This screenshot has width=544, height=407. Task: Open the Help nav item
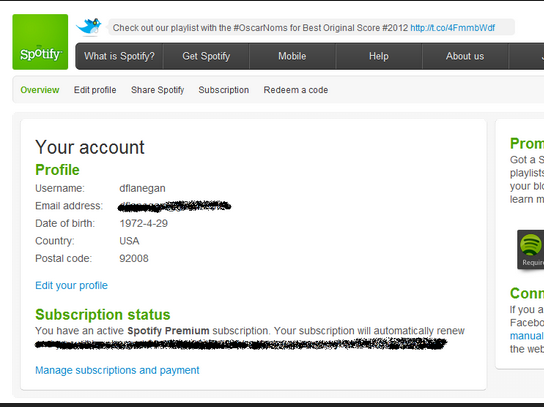point(379,56)
